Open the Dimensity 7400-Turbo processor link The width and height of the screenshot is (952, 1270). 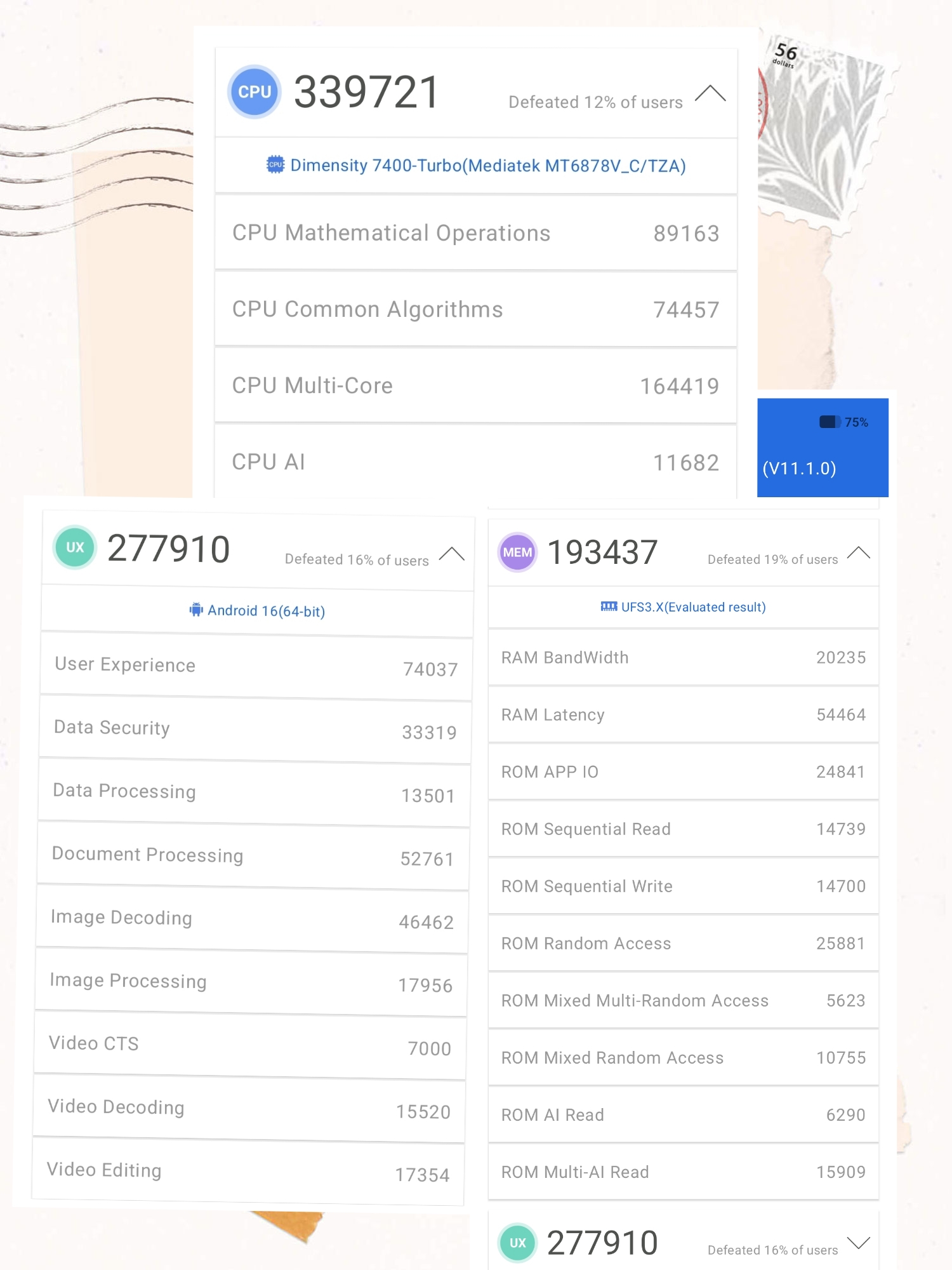click(487, 166)
